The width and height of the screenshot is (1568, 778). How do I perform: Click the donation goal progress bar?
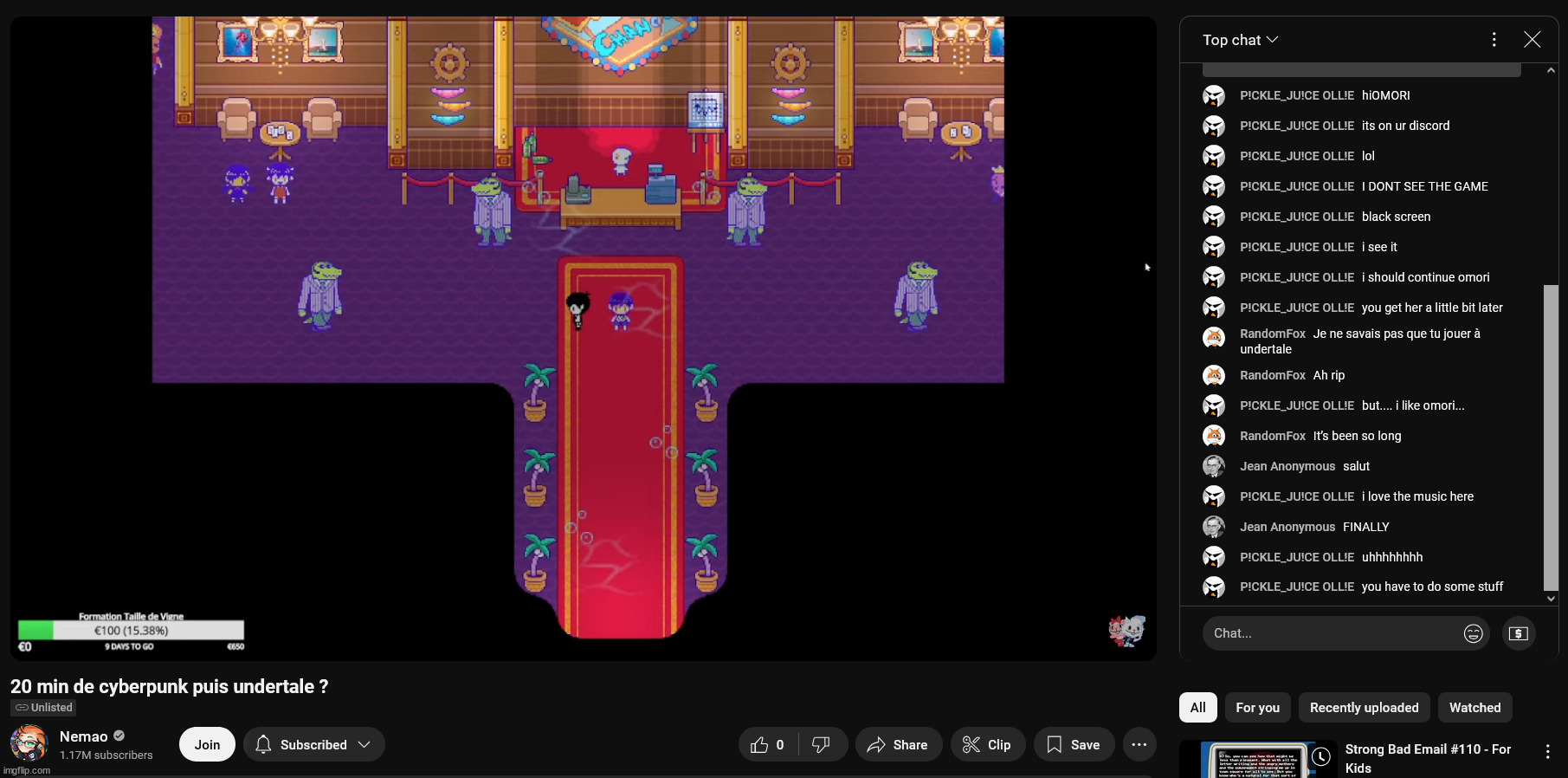(131, 631)
